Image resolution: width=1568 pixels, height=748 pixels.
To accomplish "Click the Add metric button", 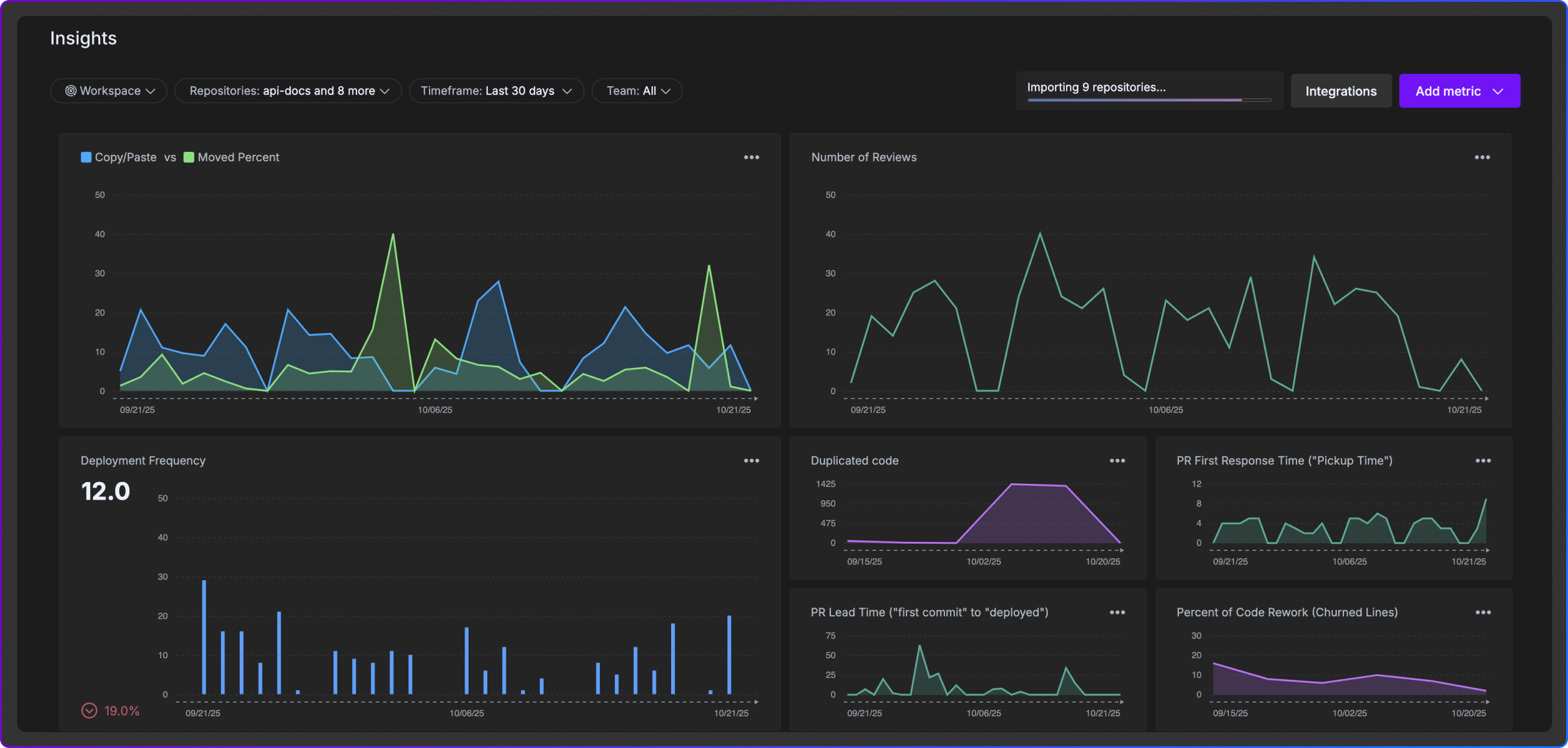I will click(x=1459, y=92).
